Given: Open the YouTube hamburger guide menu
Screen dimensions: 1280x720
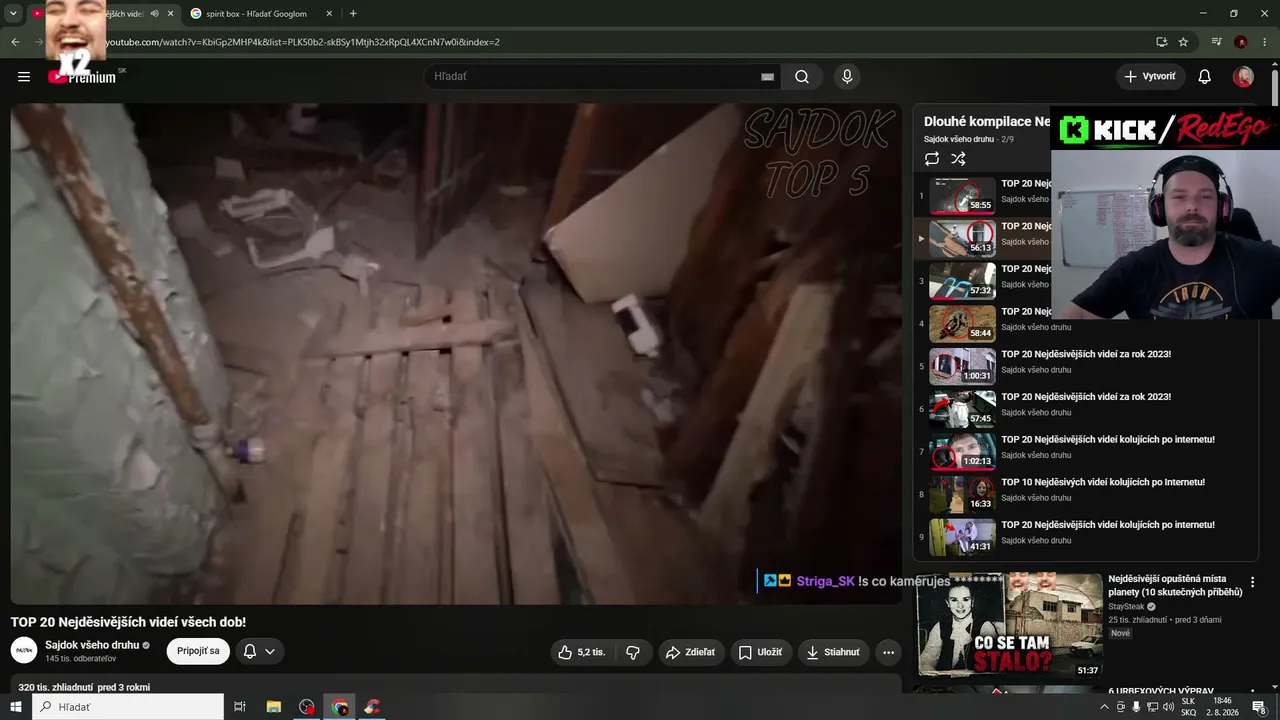Looking at the screenshot, I should pyautogui.click(x=24, y=76).
